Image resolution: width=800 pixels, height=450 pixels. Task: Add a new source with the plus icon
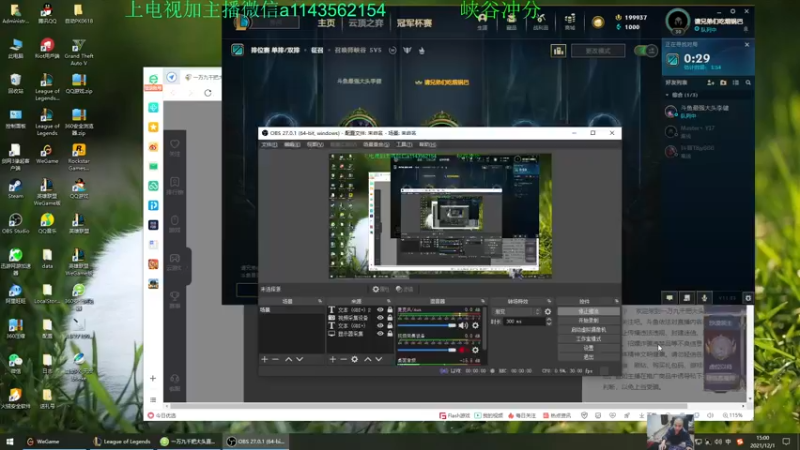(332, 359)
